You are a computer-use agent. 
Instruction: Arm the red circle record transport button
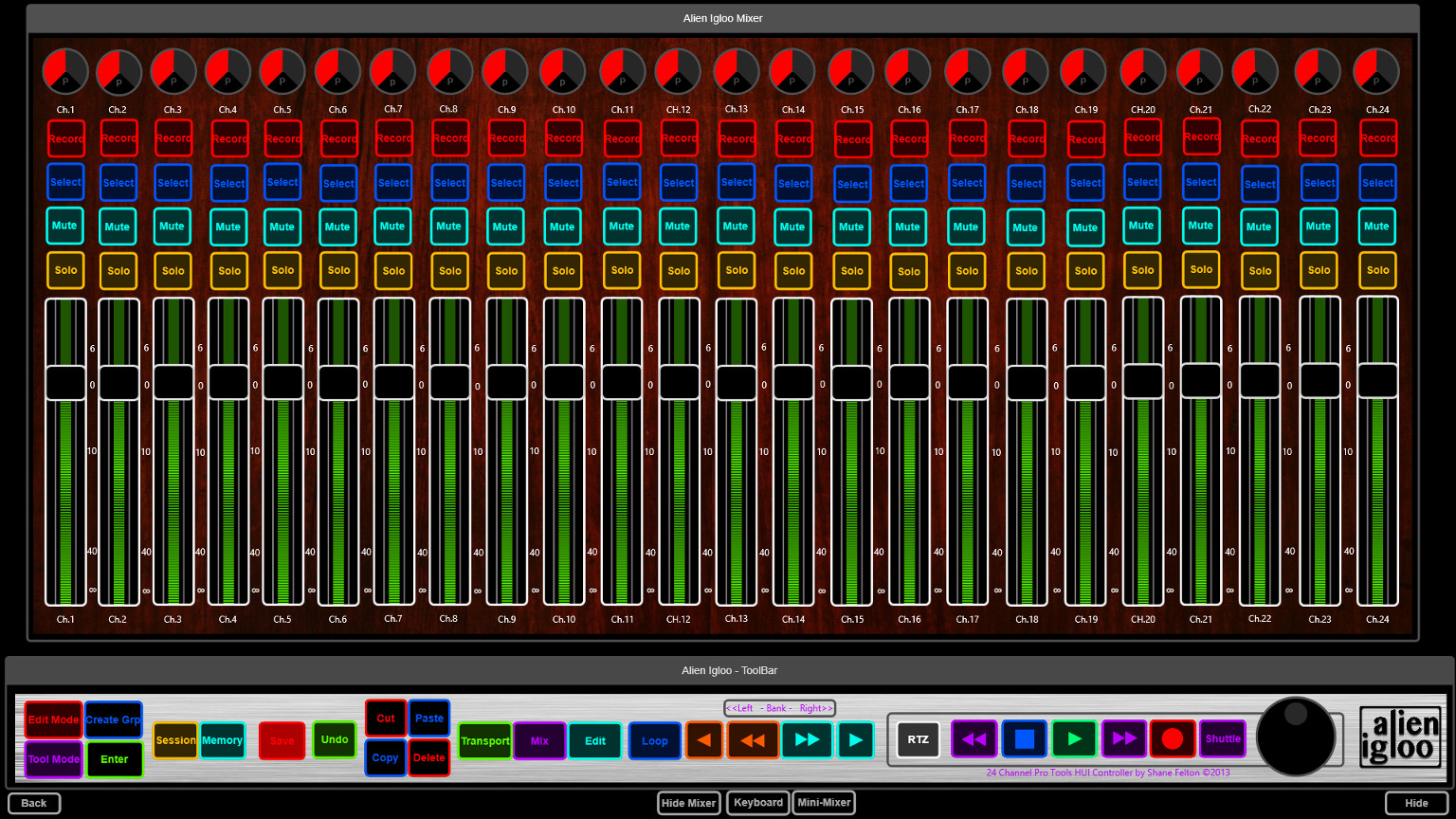pos(1173,739)
